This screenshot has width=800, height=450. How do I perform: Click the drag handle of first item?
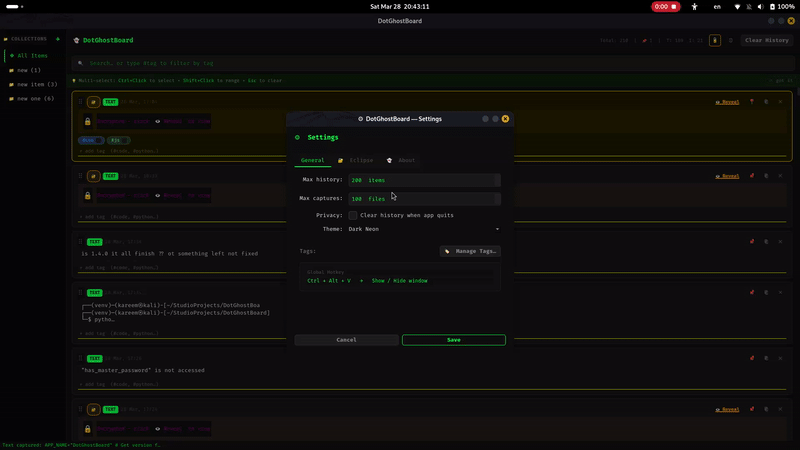click(80, 102)
